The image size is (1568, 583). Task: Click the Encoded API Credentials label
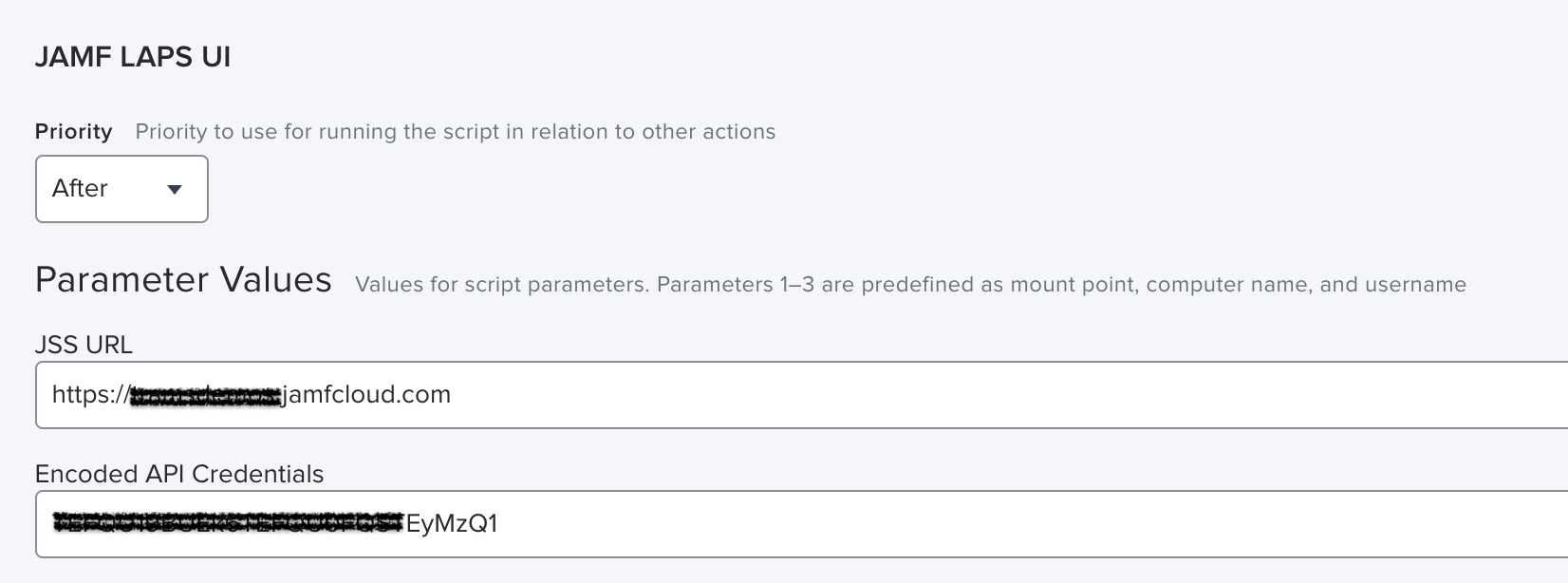click(x=179, y=474)
